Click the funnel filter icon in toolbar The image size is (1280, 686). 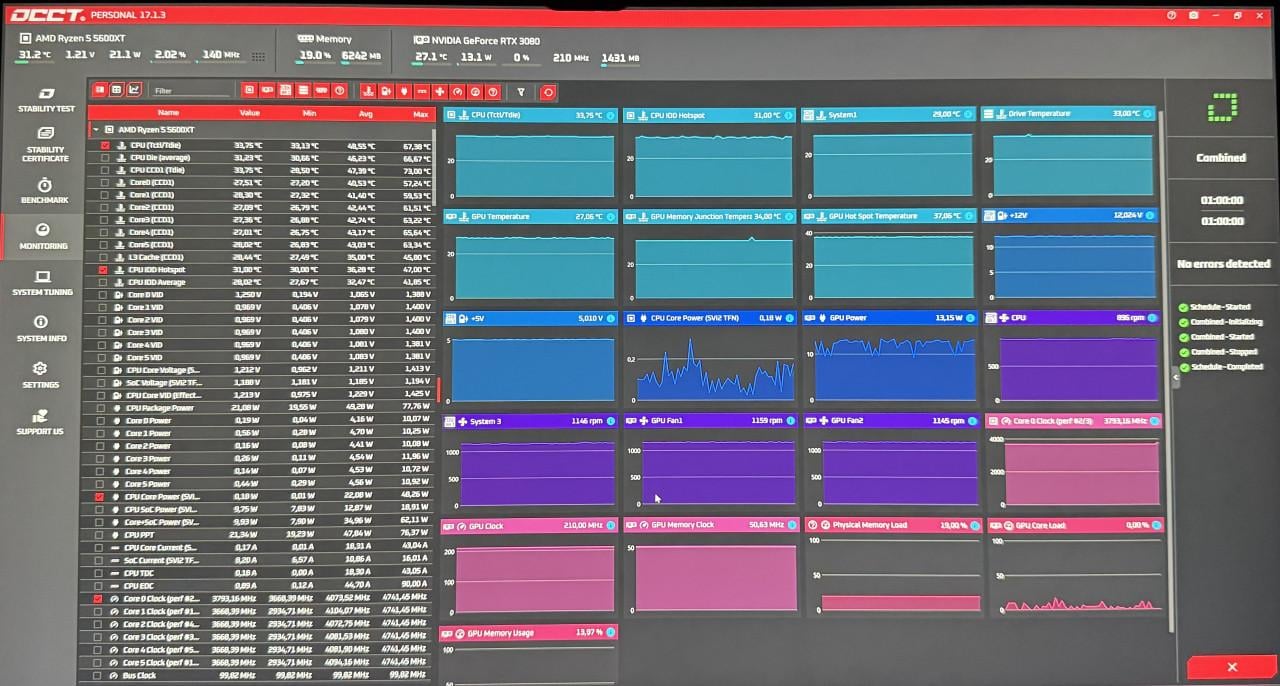pyautogui.click(x=520, y=92)
